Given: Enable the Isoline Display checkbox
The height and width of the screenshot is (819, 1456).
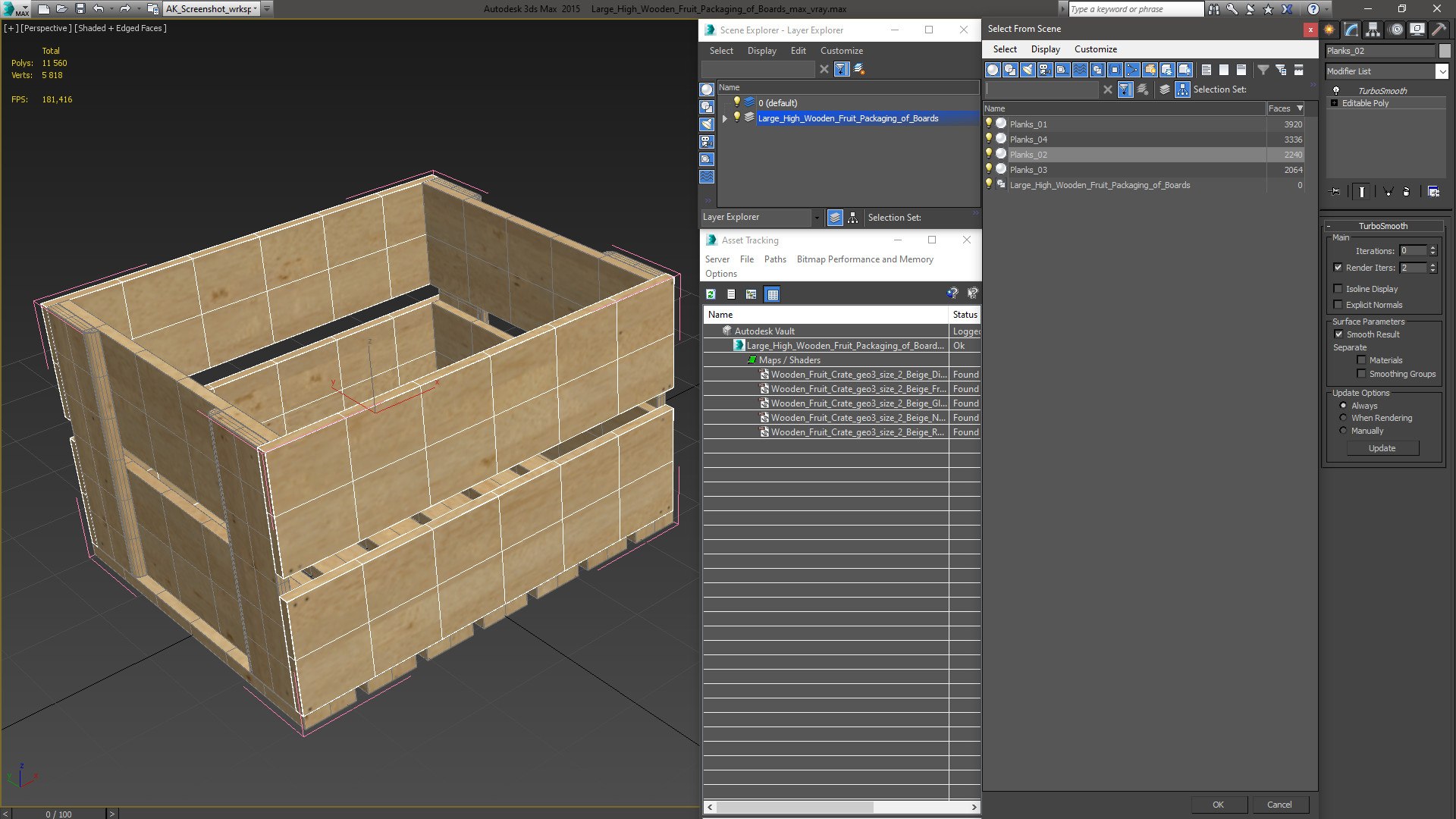Looking at the screenshot, I should click(x=1338, y=289).
